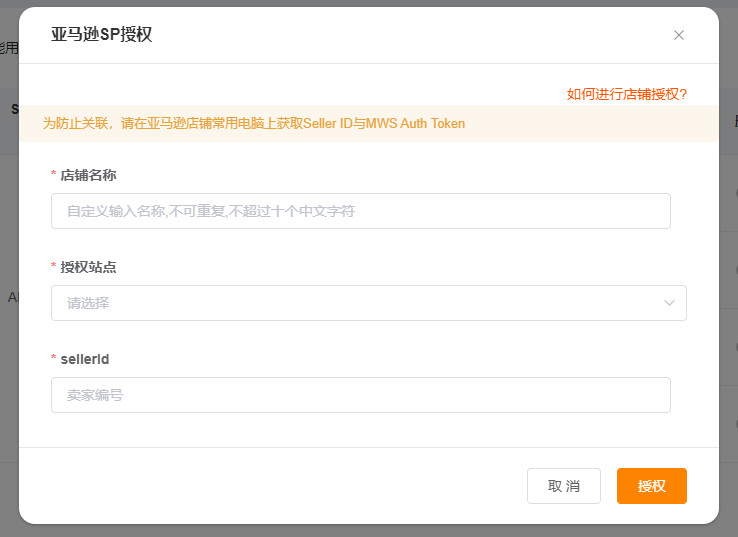Click the 授权站点 field label

click(88, 267)
